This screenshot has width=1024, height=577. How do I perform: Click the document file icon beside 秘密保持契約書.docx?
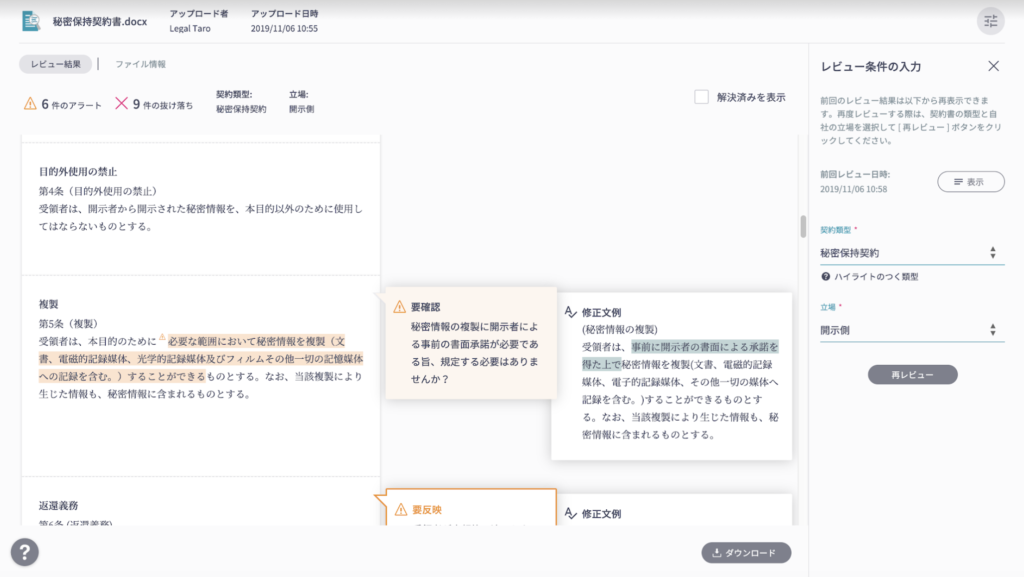(31, 21)
